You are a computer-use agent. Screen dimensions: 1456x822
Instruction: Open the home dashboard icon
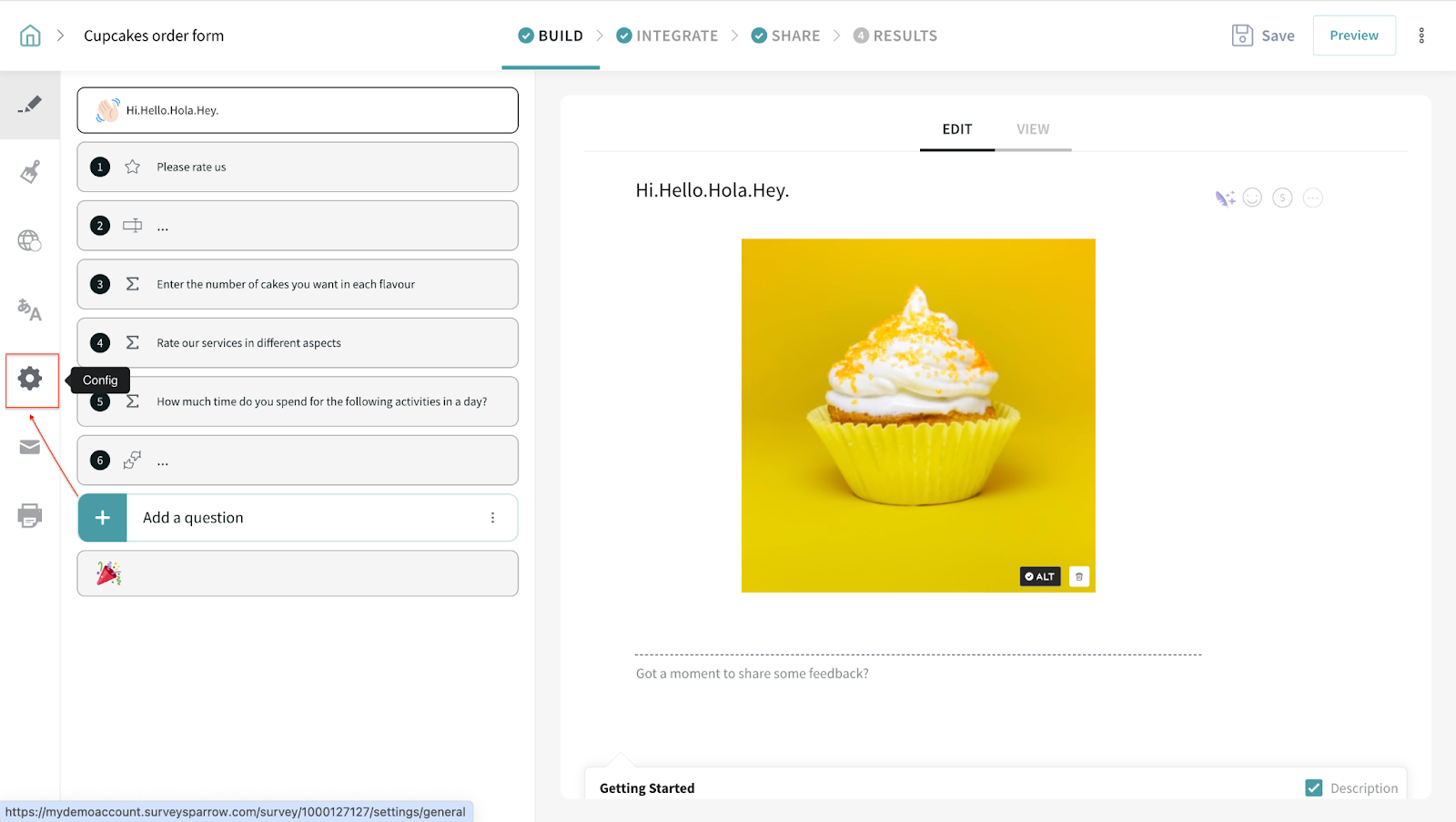tap(30, 36)
